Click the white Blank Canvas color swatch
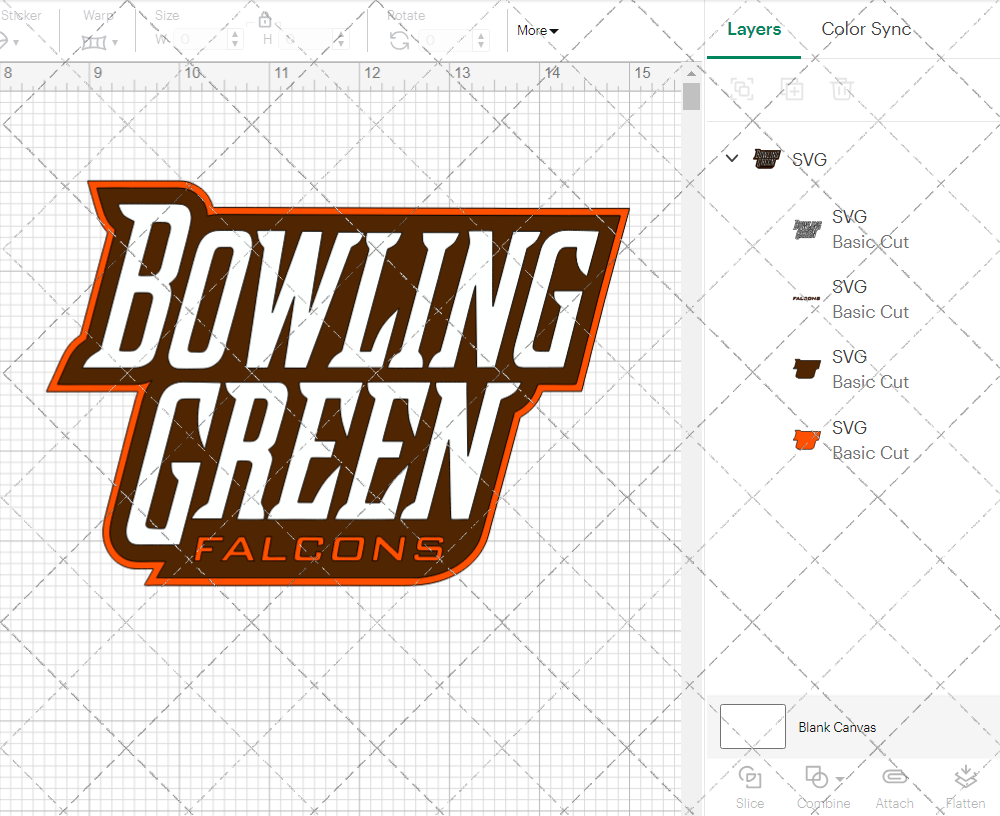Screen dimensions: 1000x816 (x=752, y=727)
